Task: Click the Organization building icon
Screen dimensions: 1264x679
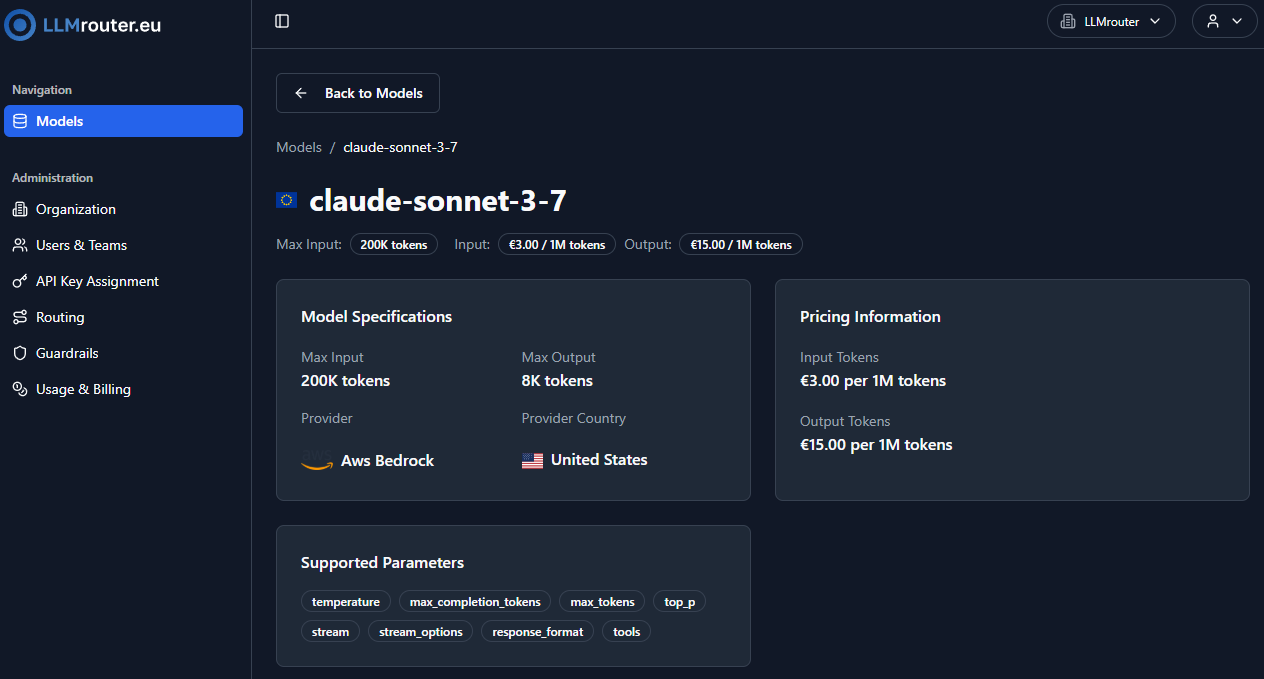Action: click(x=20, y=209)
